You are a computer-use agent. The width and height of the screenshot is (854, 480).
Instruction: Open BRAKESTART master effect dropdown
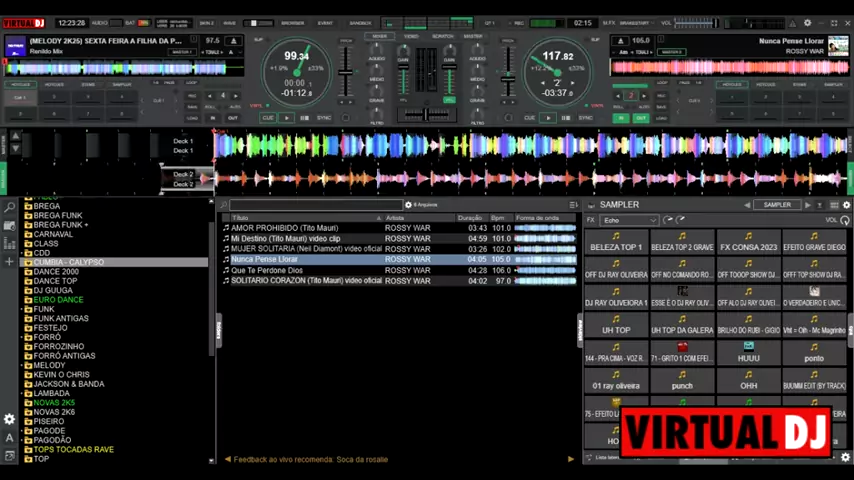636,23
